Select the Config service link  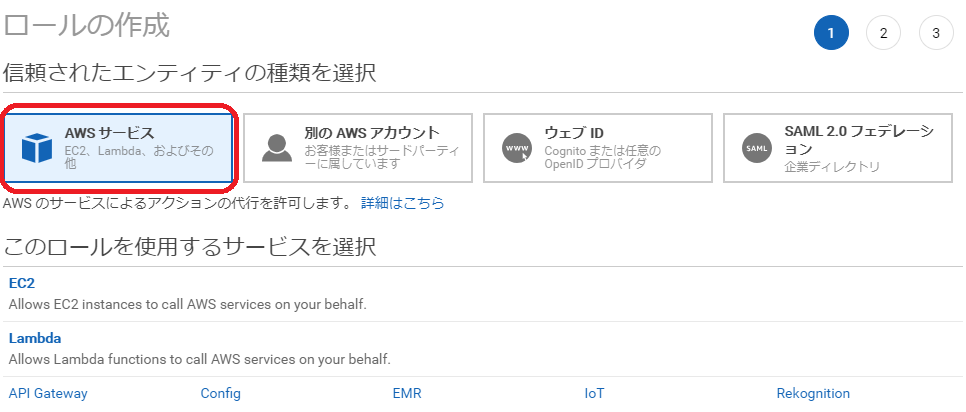[221, 393]
